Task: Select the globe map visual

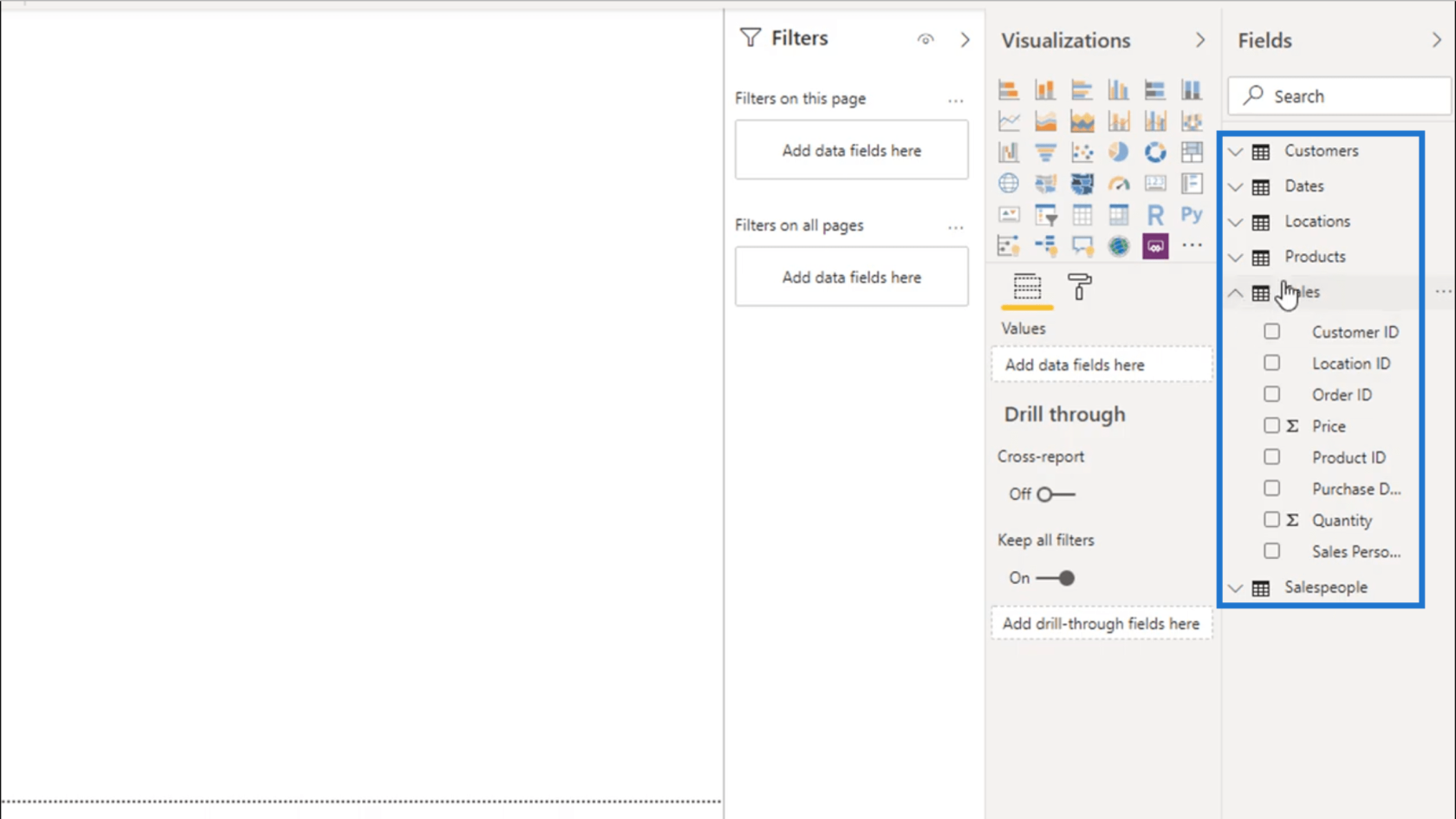Action: click(1009, 184)
